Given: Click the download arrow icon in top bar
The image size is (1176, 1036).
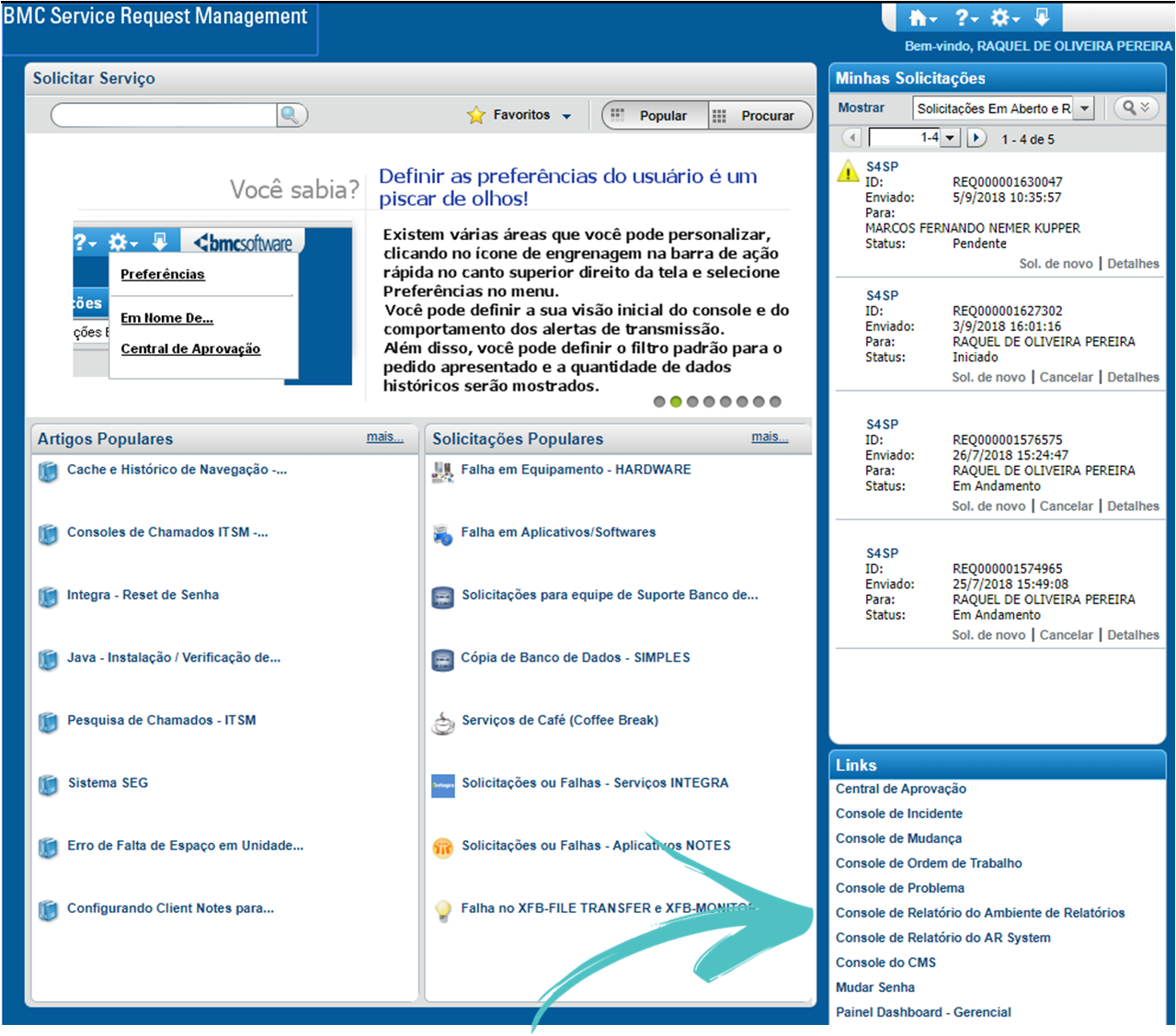Looking at the screenshot, I should [1043, 17].
